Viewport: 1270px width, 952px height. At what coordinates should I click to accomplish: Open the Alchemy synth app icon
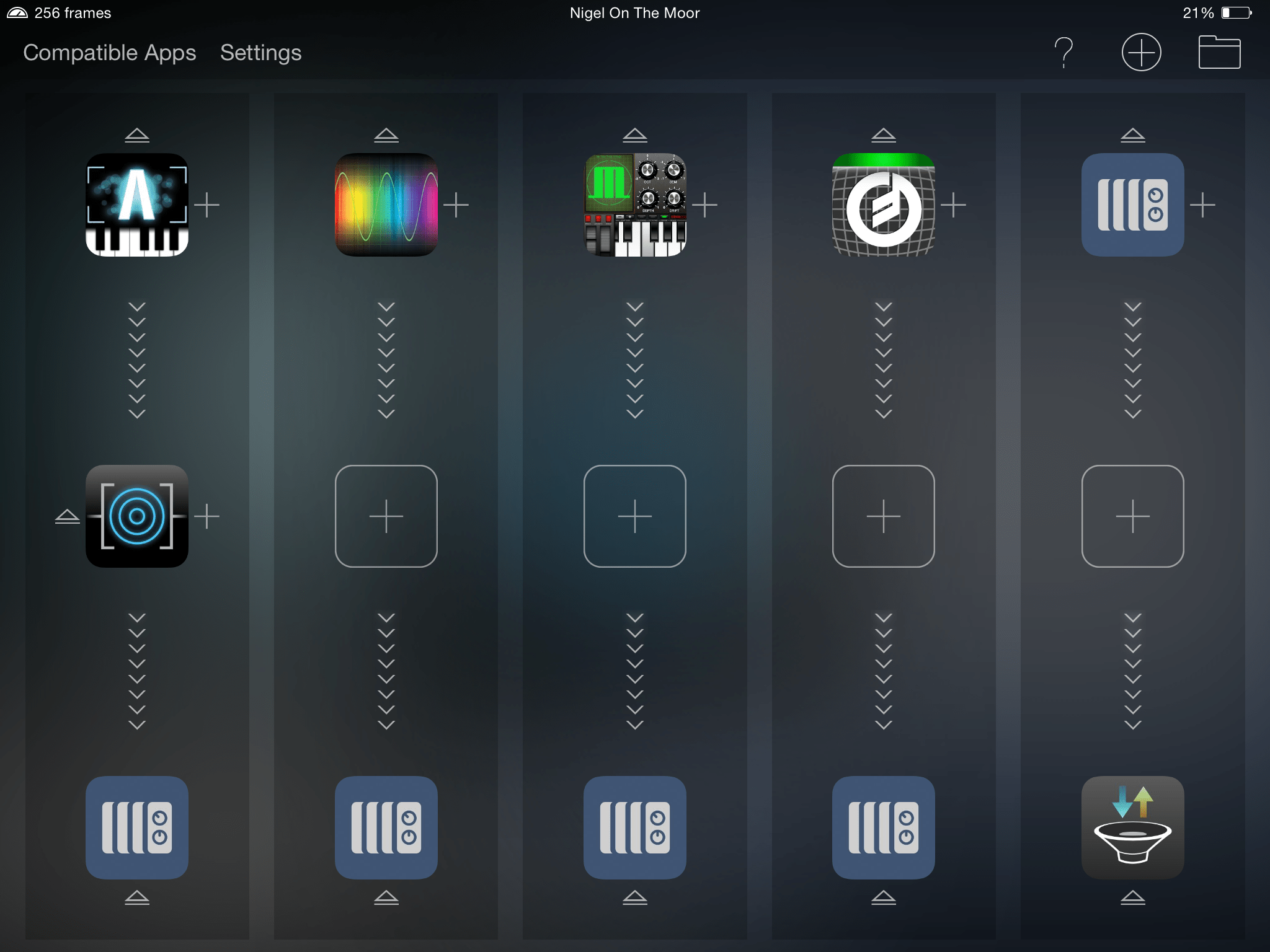tap(137, 205)
